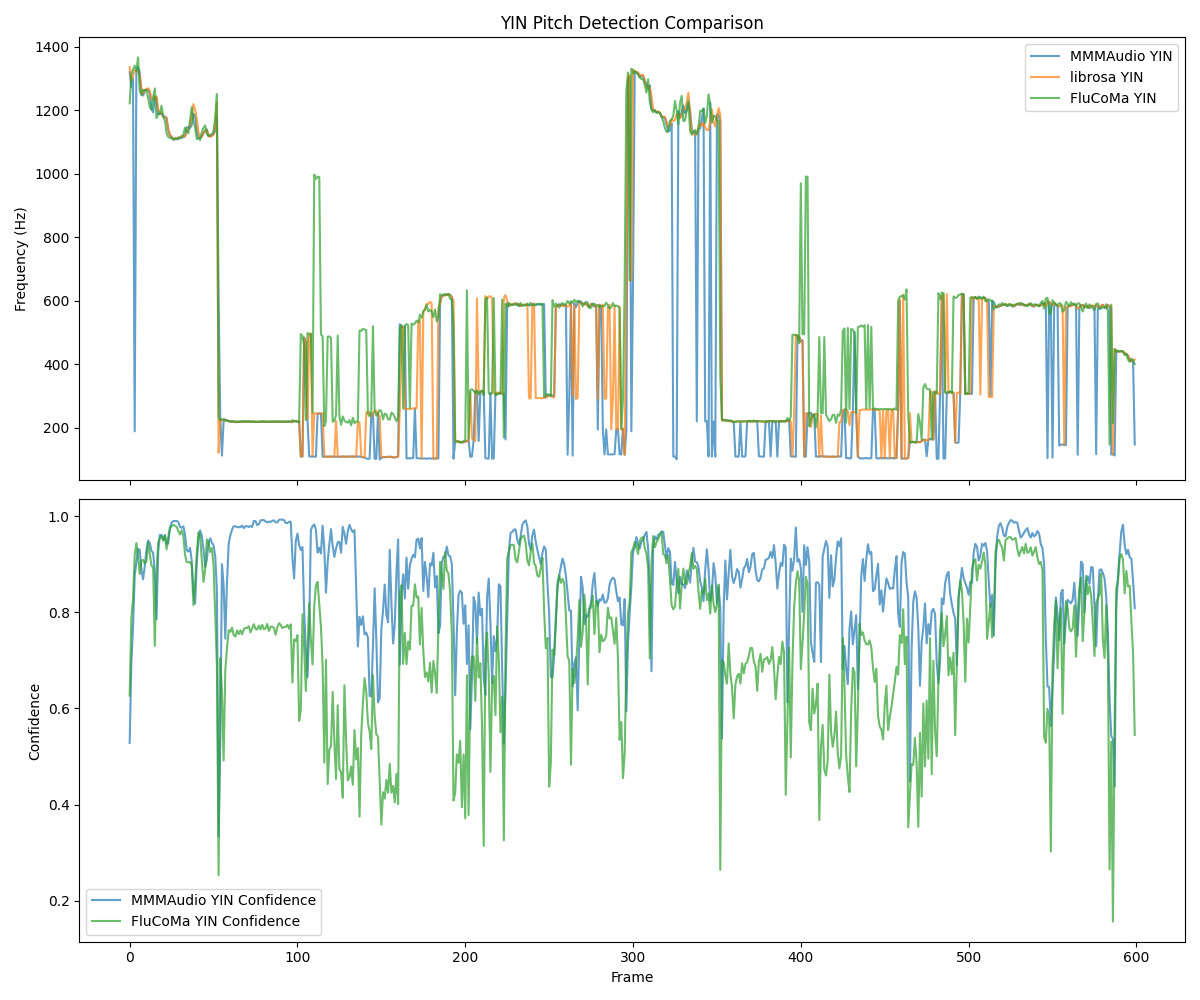Click the 600 tick on the frame axis

1137,957
